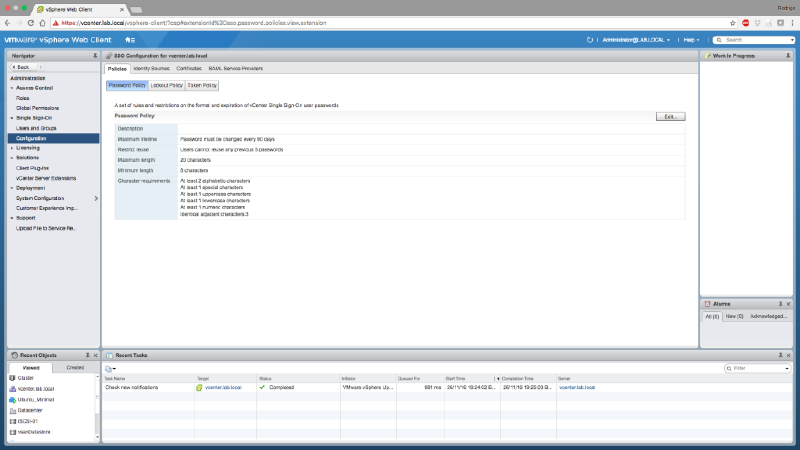Switch to the Identity Sources tab
The width and height of the screenshot is (800, 450).
pos(151,68)
